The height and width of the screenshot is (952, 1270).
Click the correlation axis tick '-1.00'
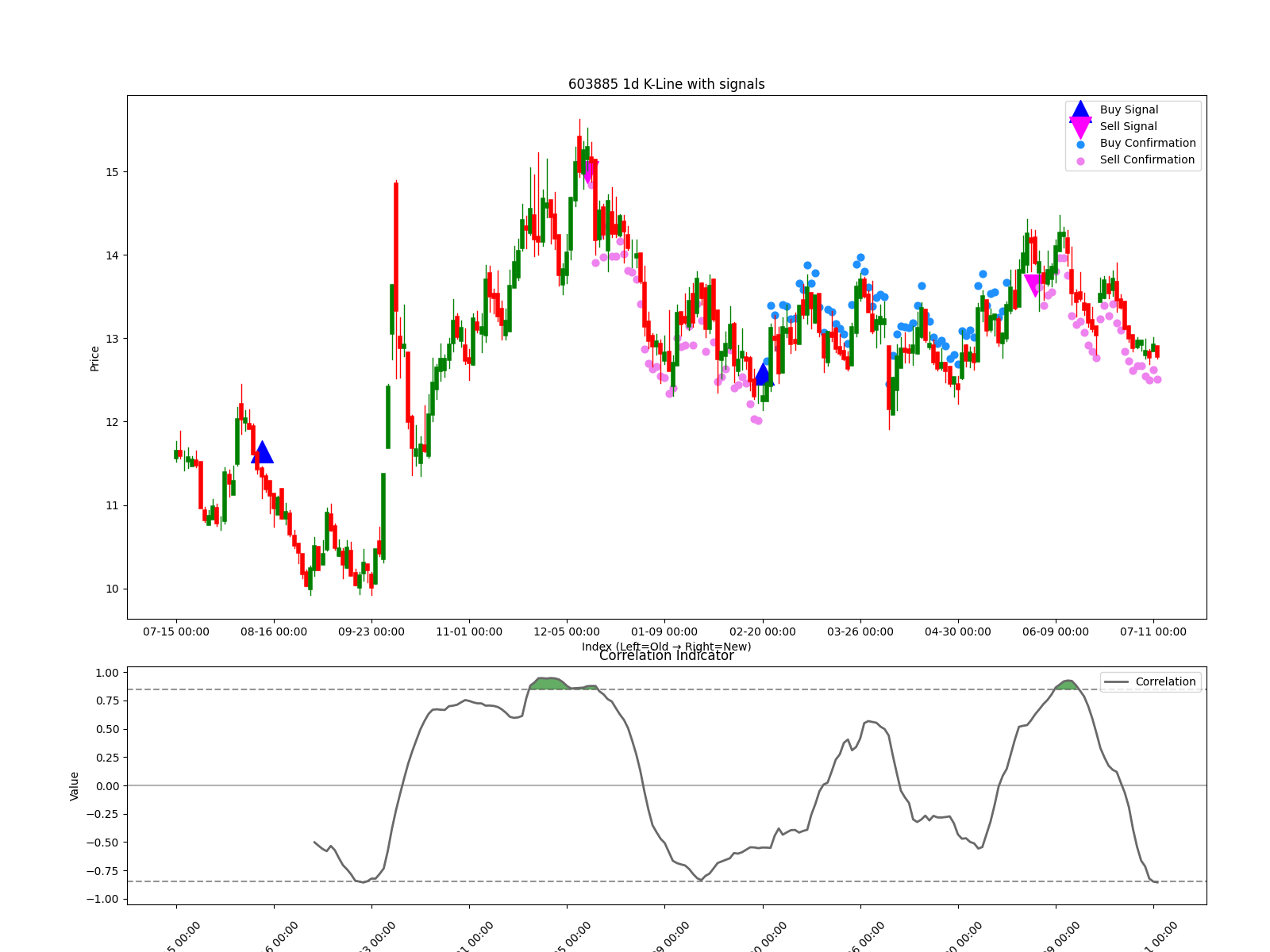(x=103, y=899)
